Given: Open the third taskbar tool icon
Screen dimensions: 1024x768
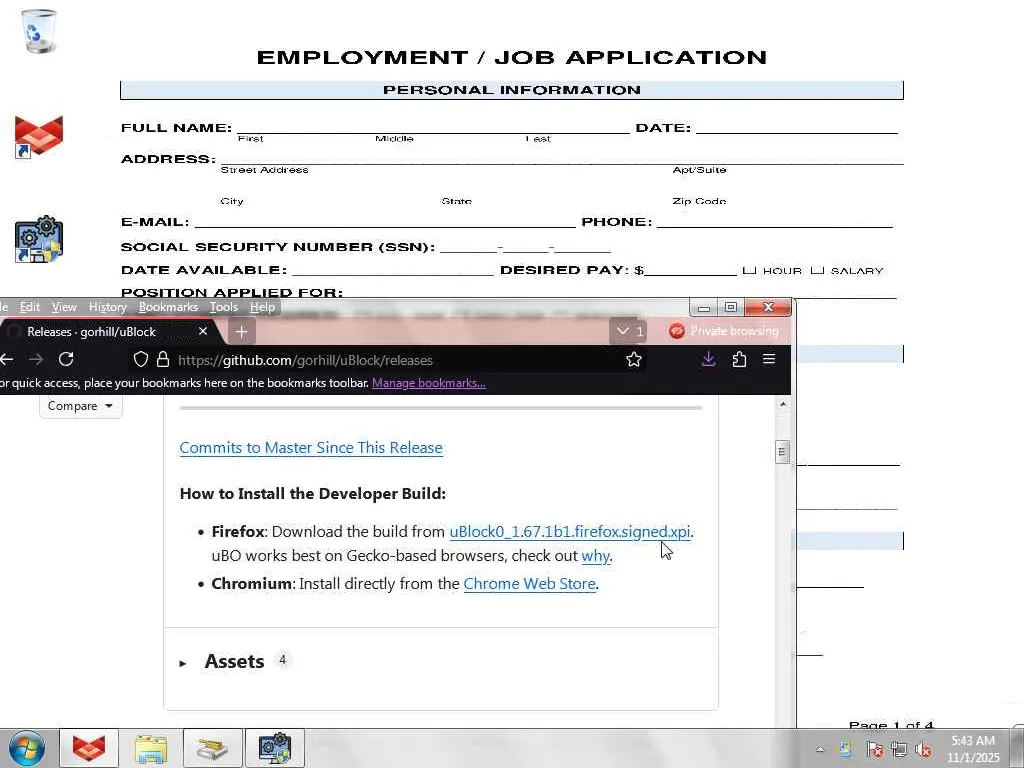Looking at the screenshot, I should [x=213, y=748].
